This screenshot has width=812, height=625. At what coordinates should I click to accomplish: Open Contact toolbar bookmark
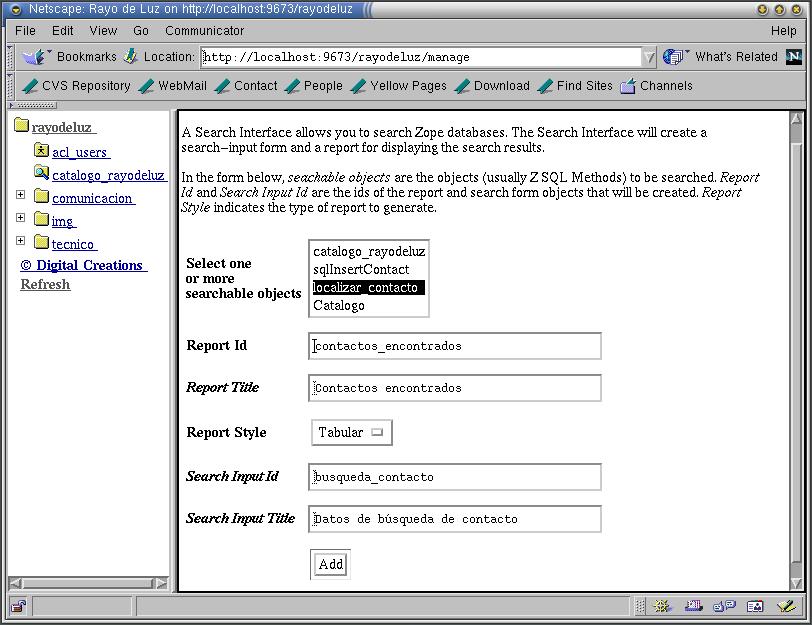(246, 86)
